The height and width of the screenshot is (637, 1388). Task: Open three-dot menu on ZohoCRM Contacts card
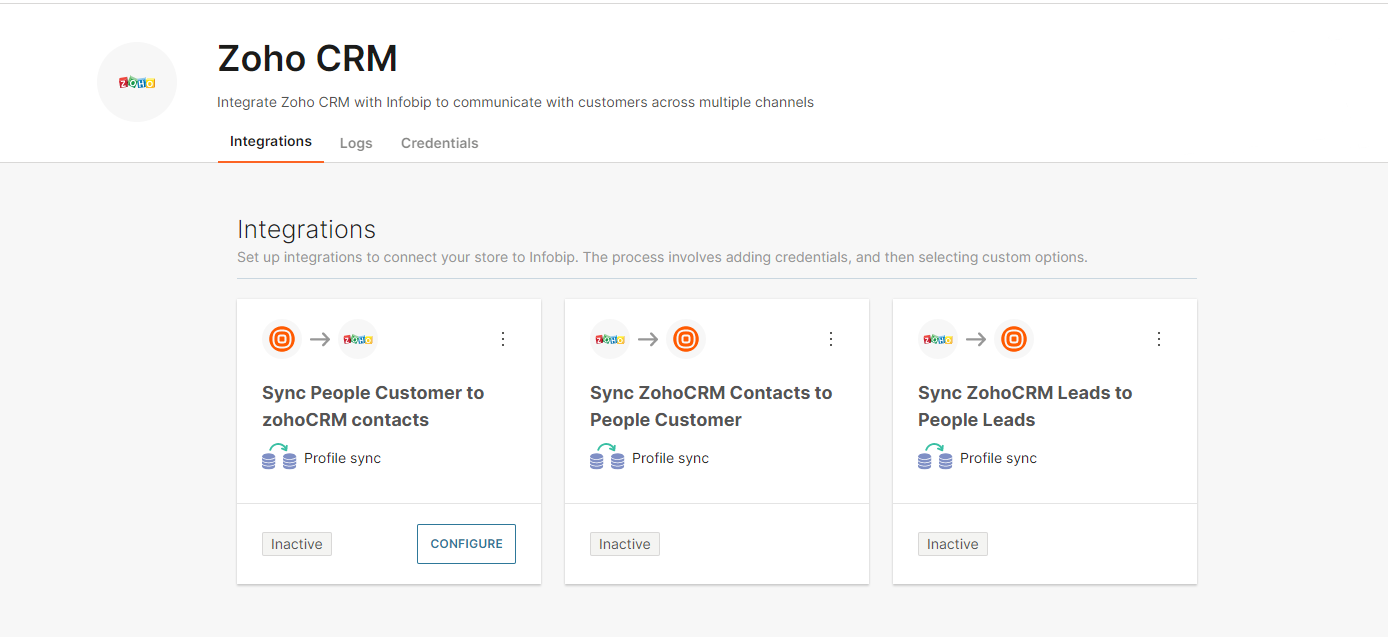[x=831, y=339]
